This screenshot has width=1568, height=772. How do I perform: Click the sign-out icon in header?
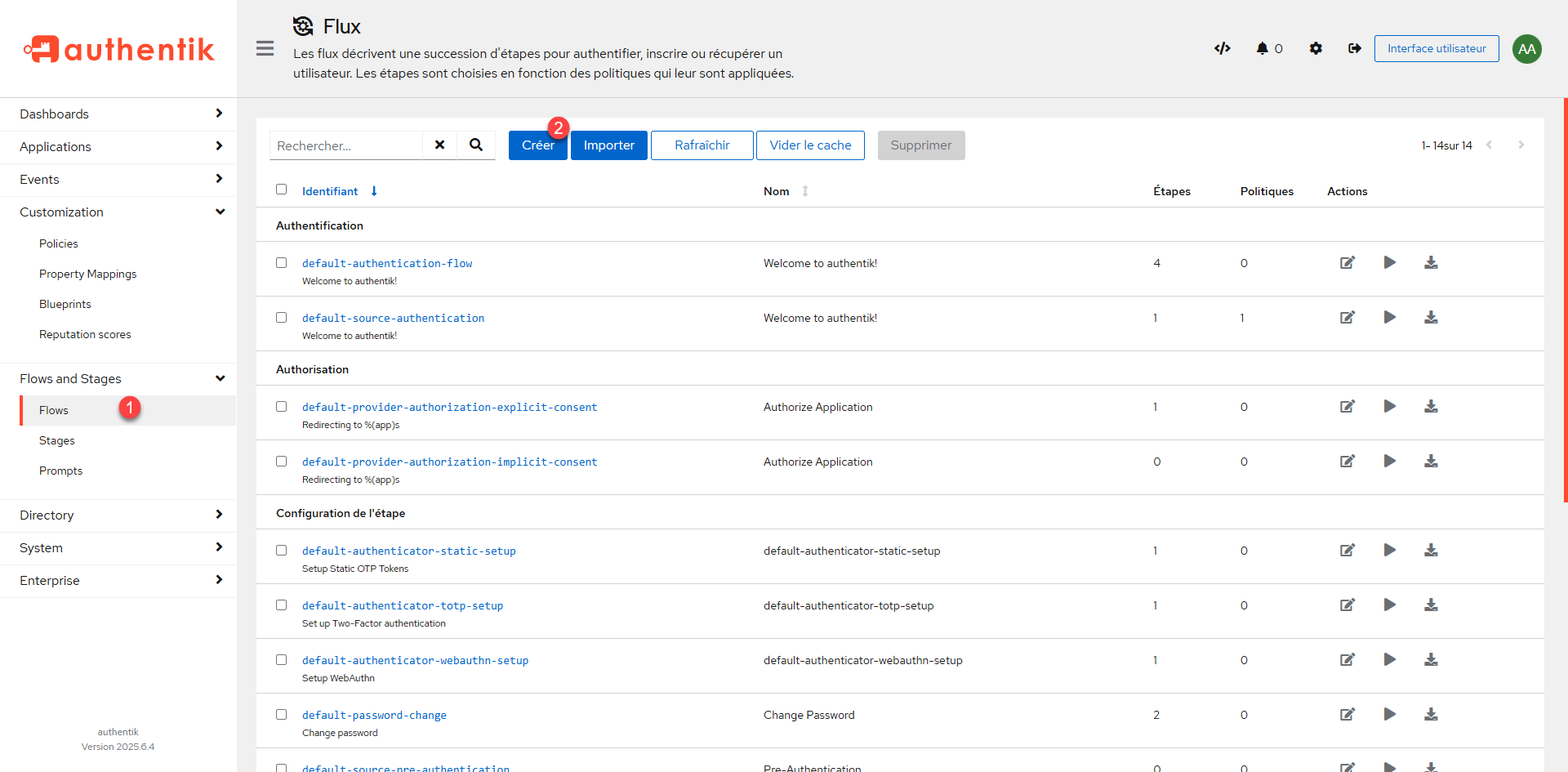1354,48
